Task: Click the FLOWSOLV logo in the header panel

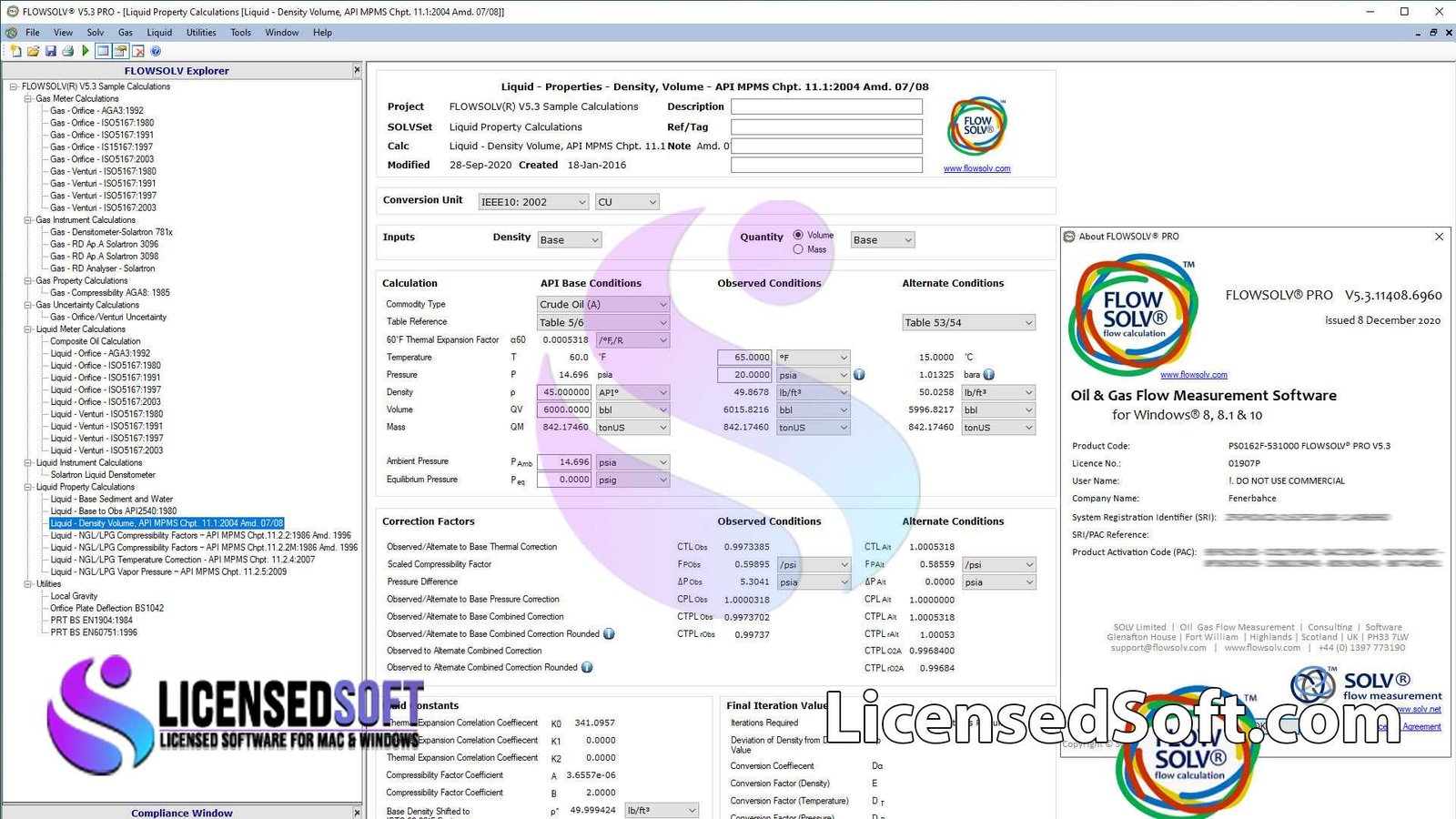Action: point(977,126)
